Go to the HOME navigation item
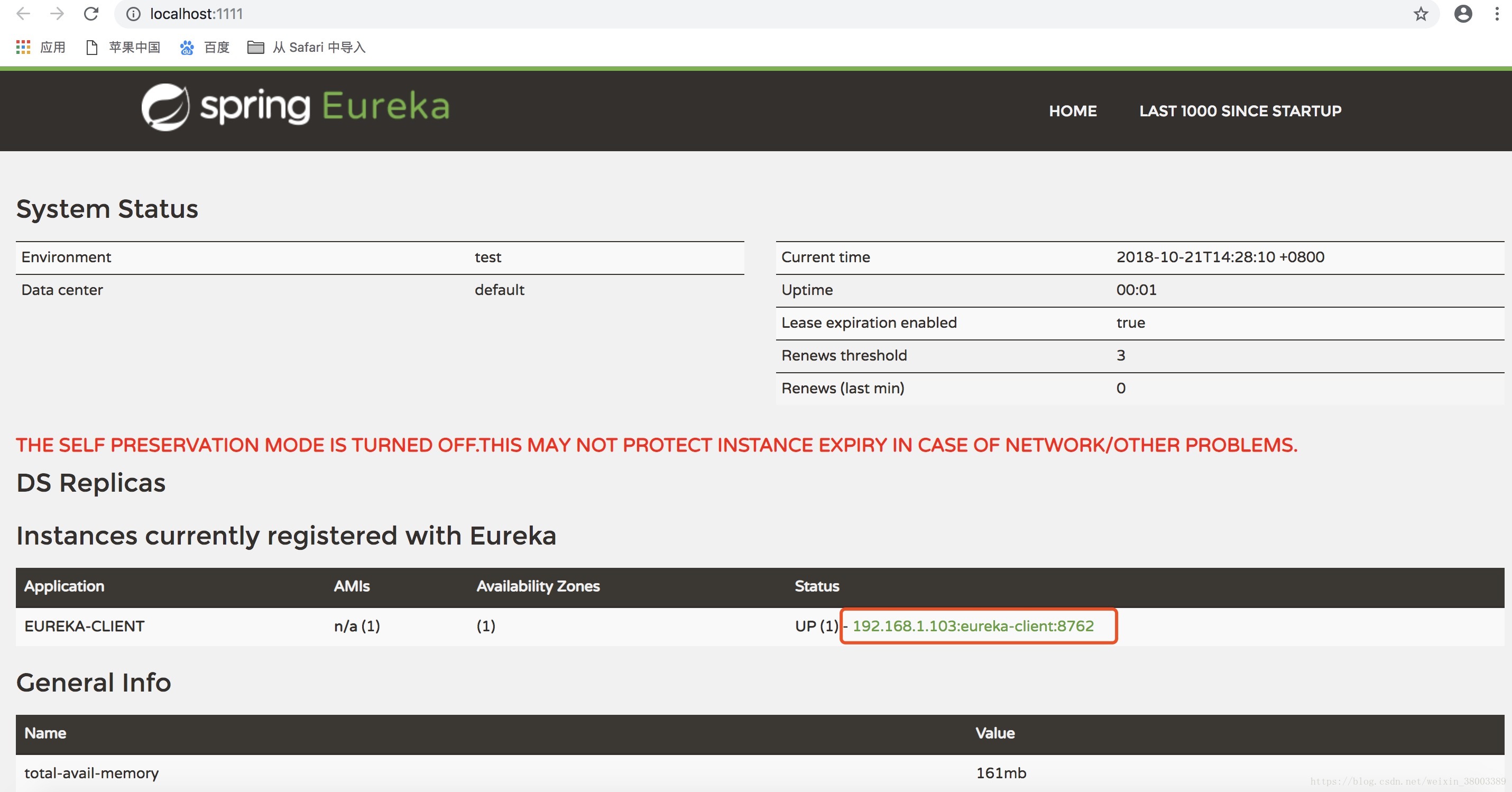The width and height of the screenshot is (1512, 792). pos(1072,111)
